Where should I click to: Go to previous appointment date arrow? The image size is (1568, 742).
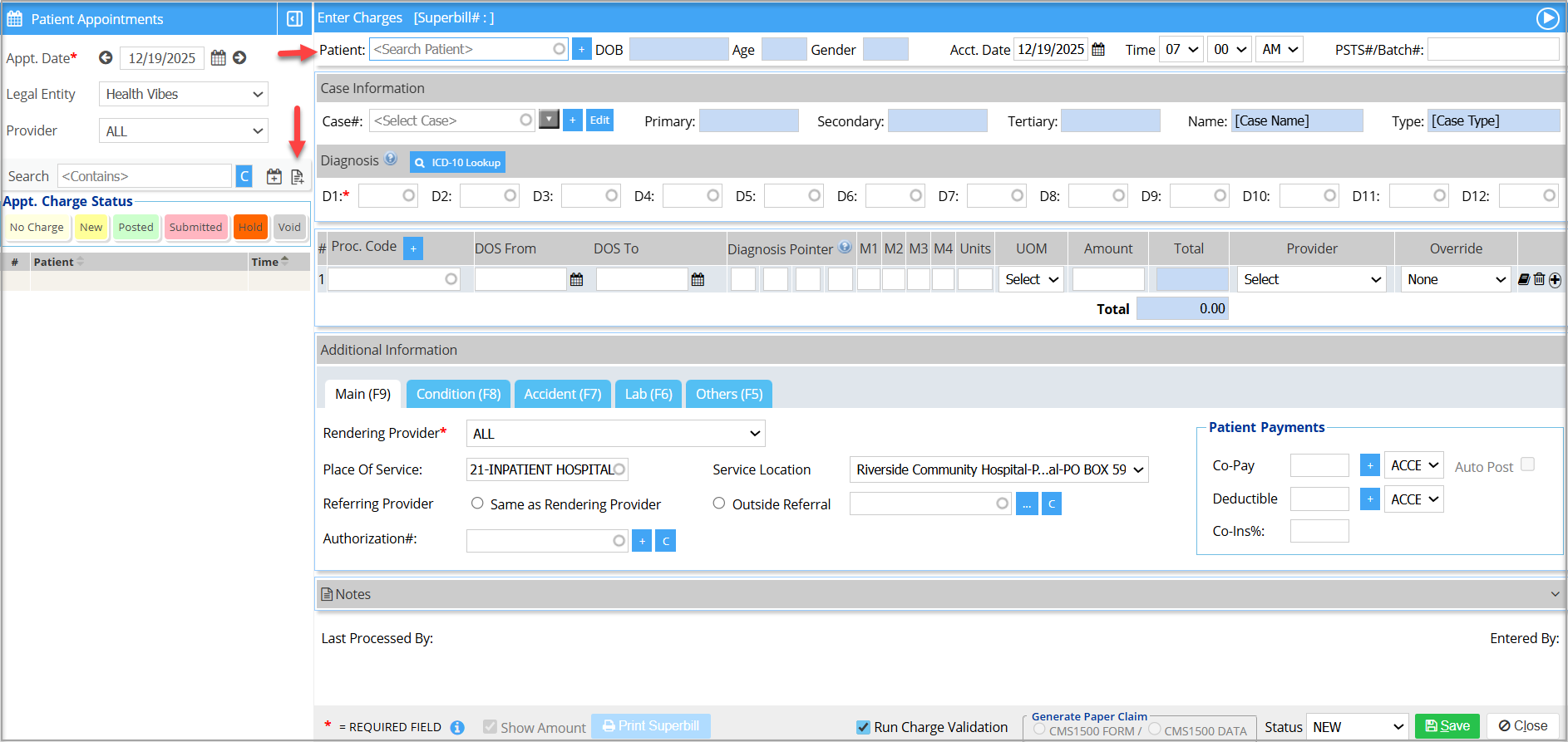(x=106, y=57)
